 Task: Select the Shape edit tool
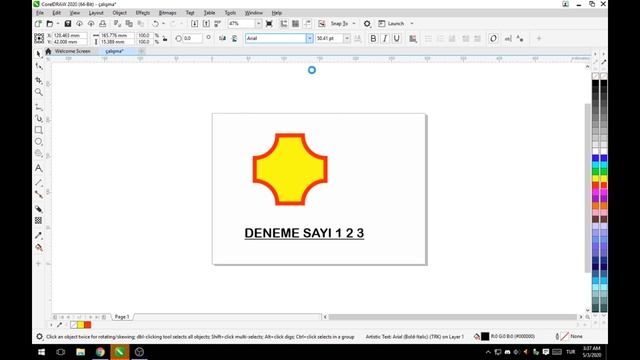(39, 66)
